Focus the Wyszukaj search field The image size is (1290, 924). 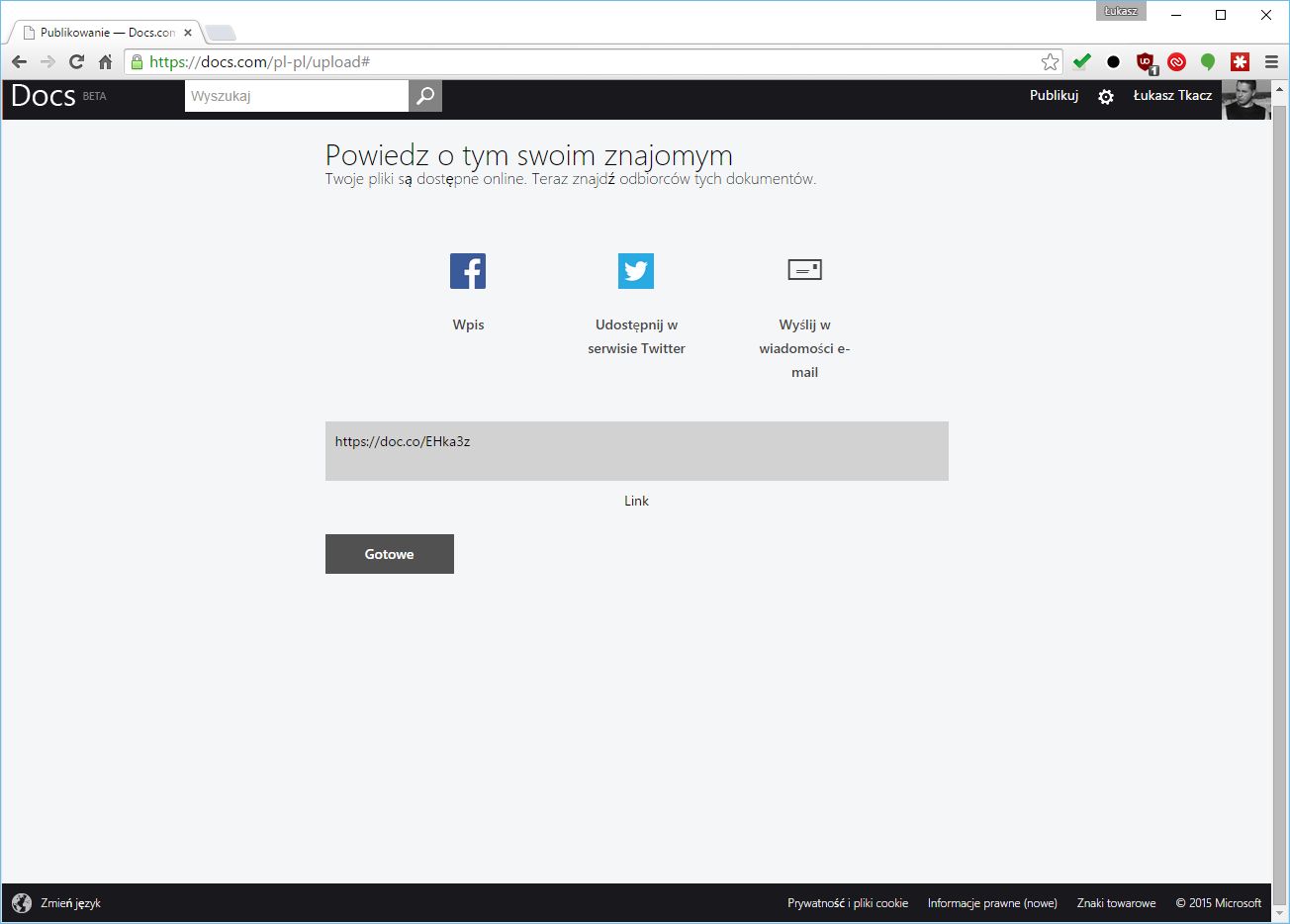297,96
